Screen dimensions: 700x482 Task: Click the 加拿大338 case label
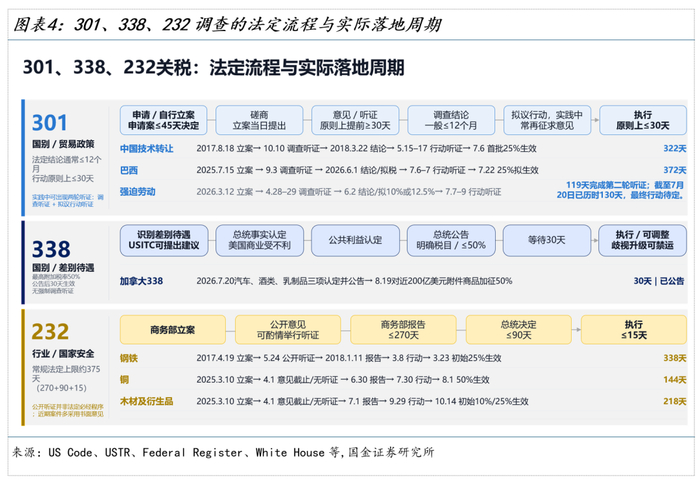(142, 281)
